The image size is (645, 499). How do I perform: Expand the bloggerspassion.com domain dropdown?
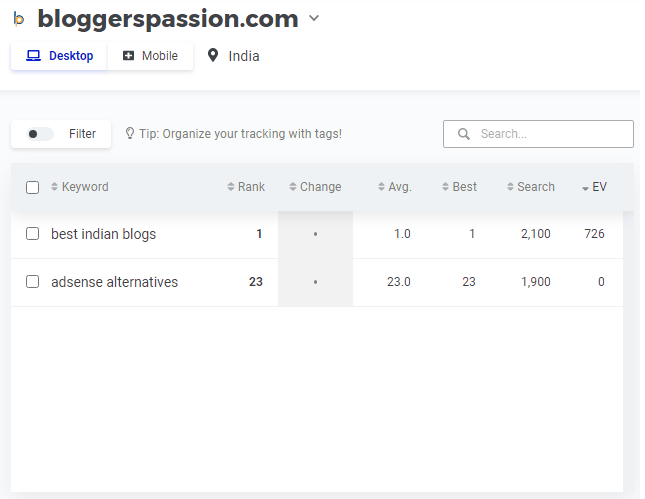coord(314,18)
